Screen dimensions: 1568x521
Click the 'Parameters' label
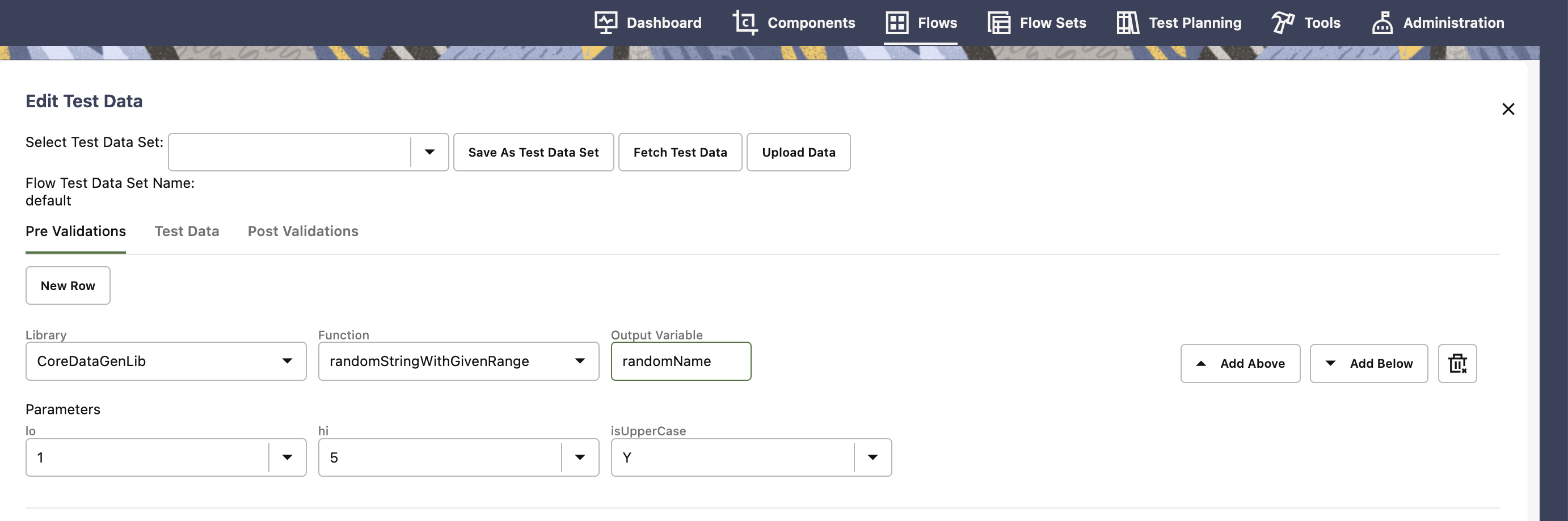pos(63,410)
